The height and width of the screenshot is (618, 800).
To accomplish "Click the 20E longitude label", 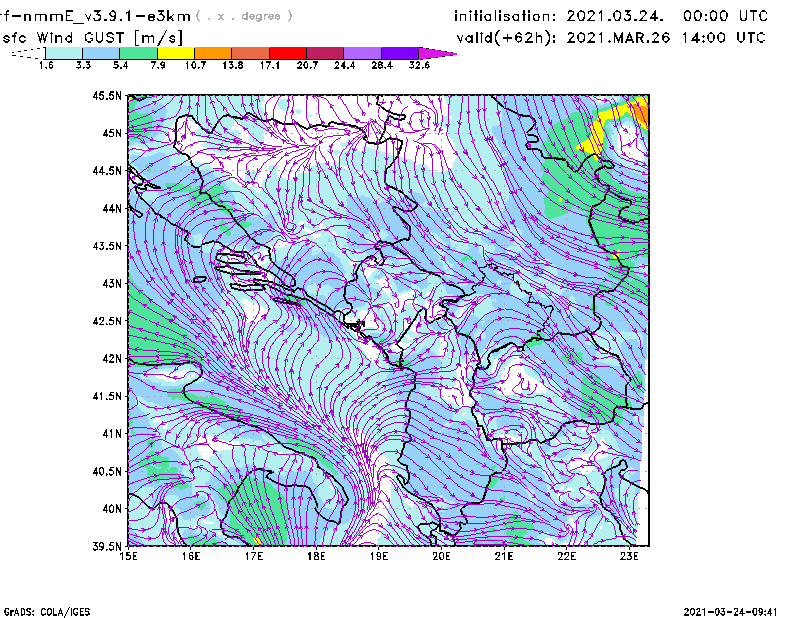I will 441,556.
